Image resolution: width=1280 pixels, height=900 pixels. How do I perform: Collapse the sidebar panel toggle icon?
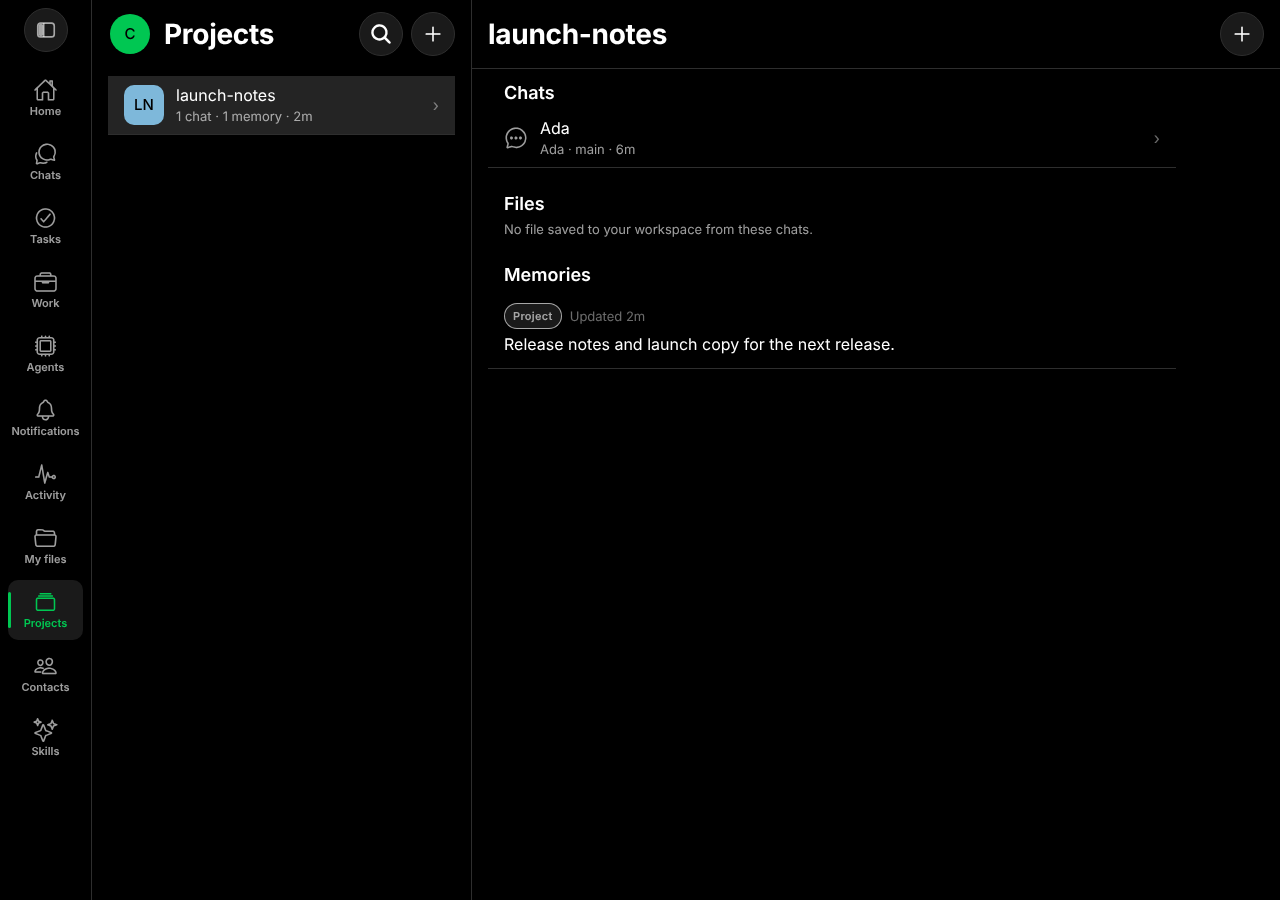[x=46, y=30]
